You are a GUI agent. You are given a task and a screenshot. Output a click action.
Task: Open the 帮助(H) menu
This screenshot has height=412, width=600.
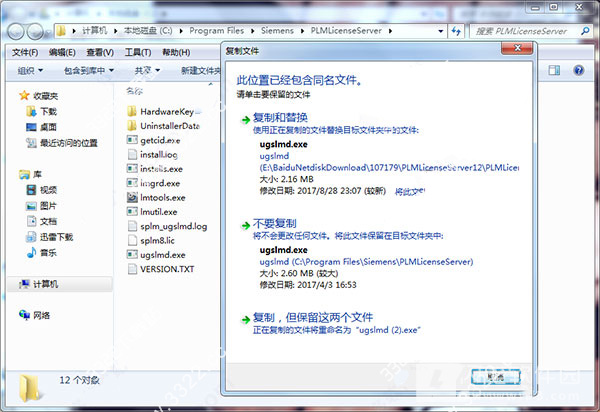tap(176, 52)
